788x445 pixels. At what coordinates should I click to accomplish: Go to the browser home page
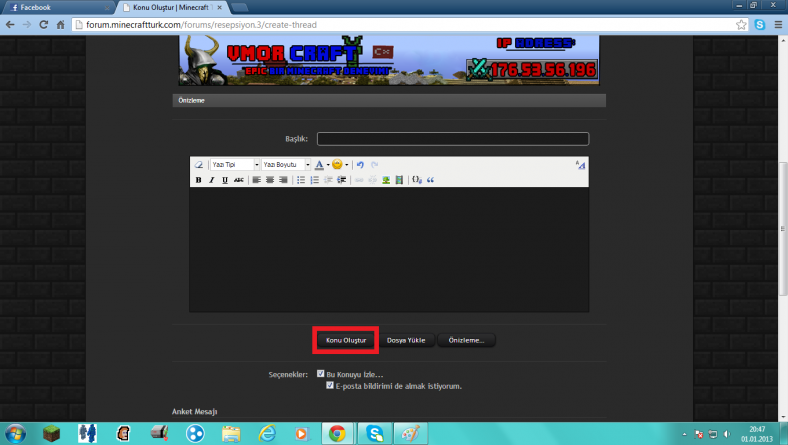pyautogui.click(x=60, y=25)
